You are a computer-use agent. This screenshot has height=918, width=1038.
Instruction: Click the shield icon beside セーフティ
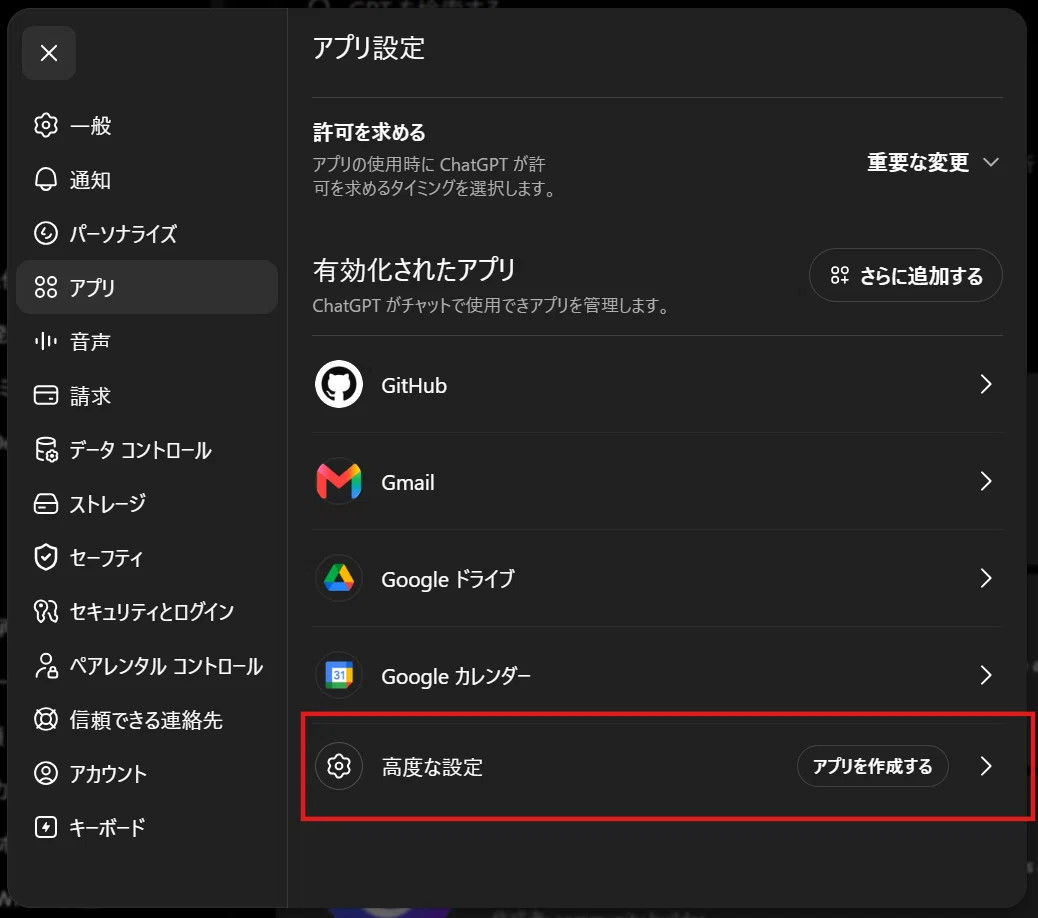(46, 557)
